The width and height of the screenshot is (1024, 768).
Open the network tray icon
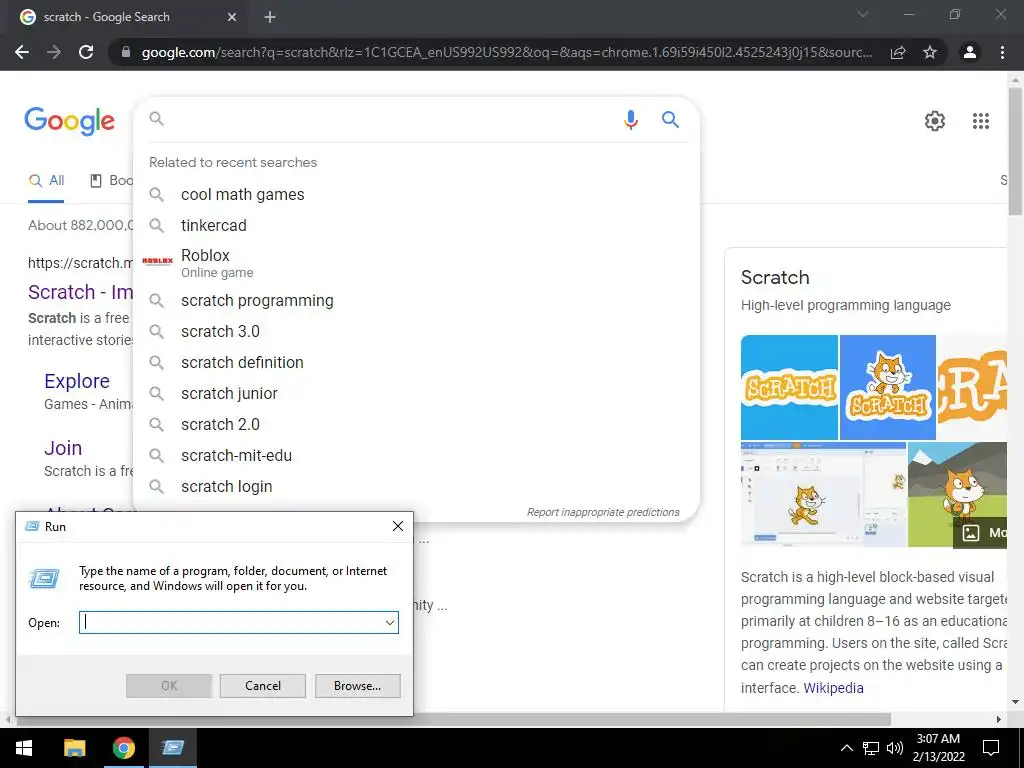[871, 748]
